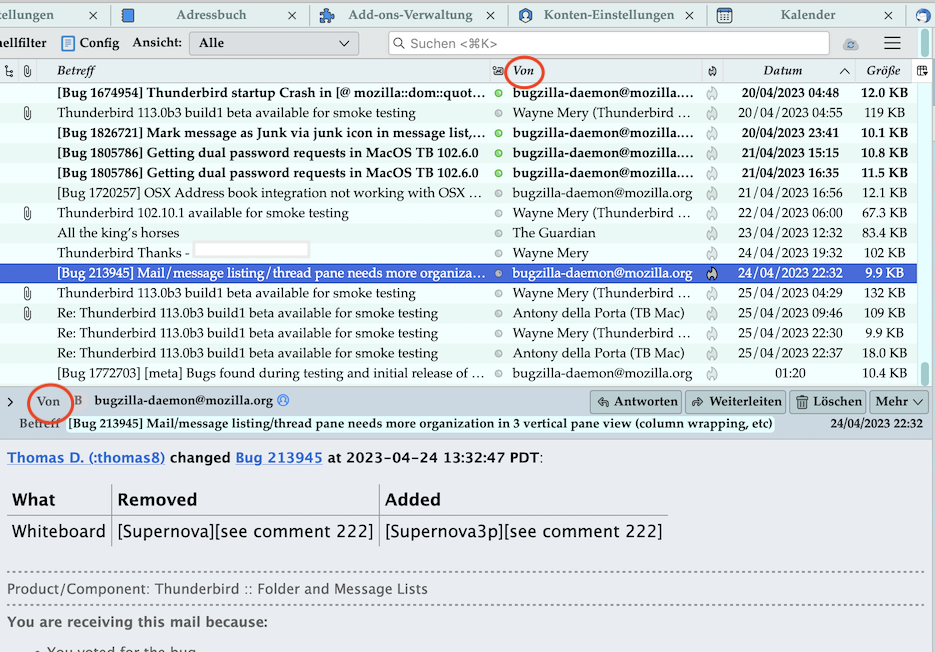Click the contact icon next to bugzilla-daemon address
The width and height of the screenshot is (935, 652).
coord(283,401)
